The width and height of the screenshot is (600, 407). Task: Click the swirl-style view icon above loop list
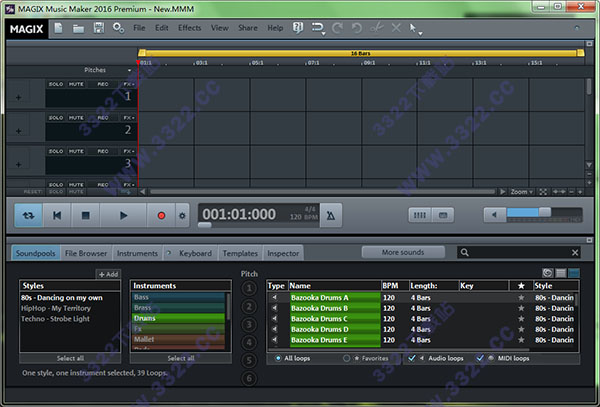[x=548, y=273]
